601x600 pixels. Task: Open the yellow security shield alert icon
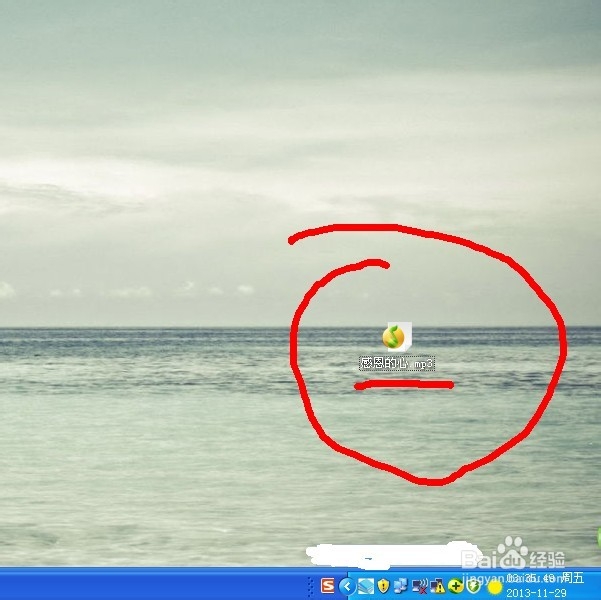tap(383, 586)
